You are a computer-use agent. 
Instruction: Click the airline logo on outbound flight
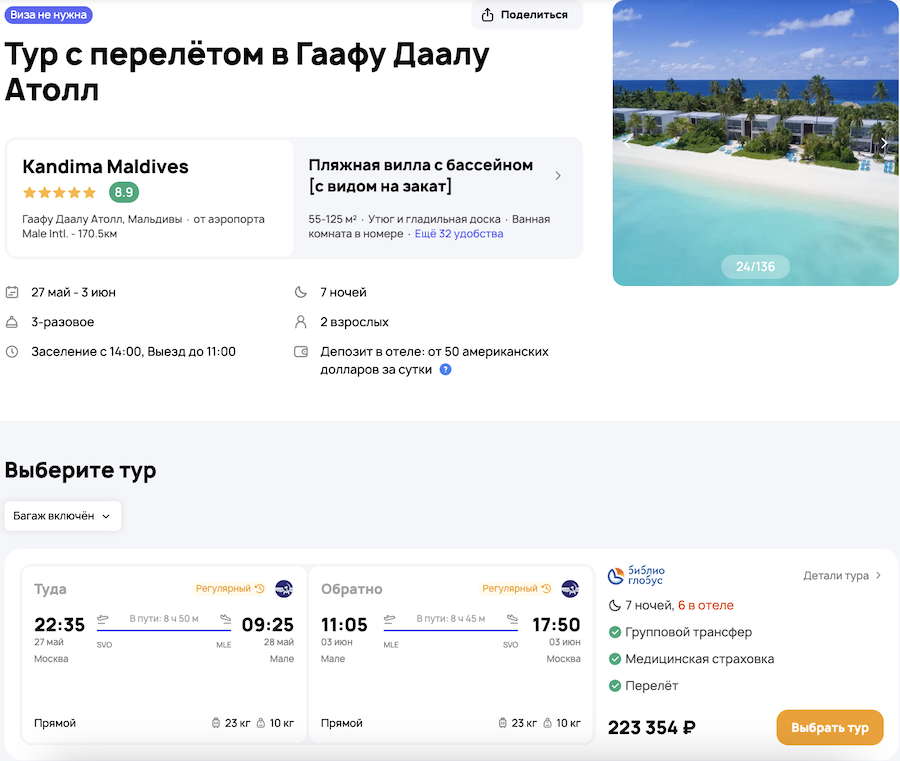284,589
